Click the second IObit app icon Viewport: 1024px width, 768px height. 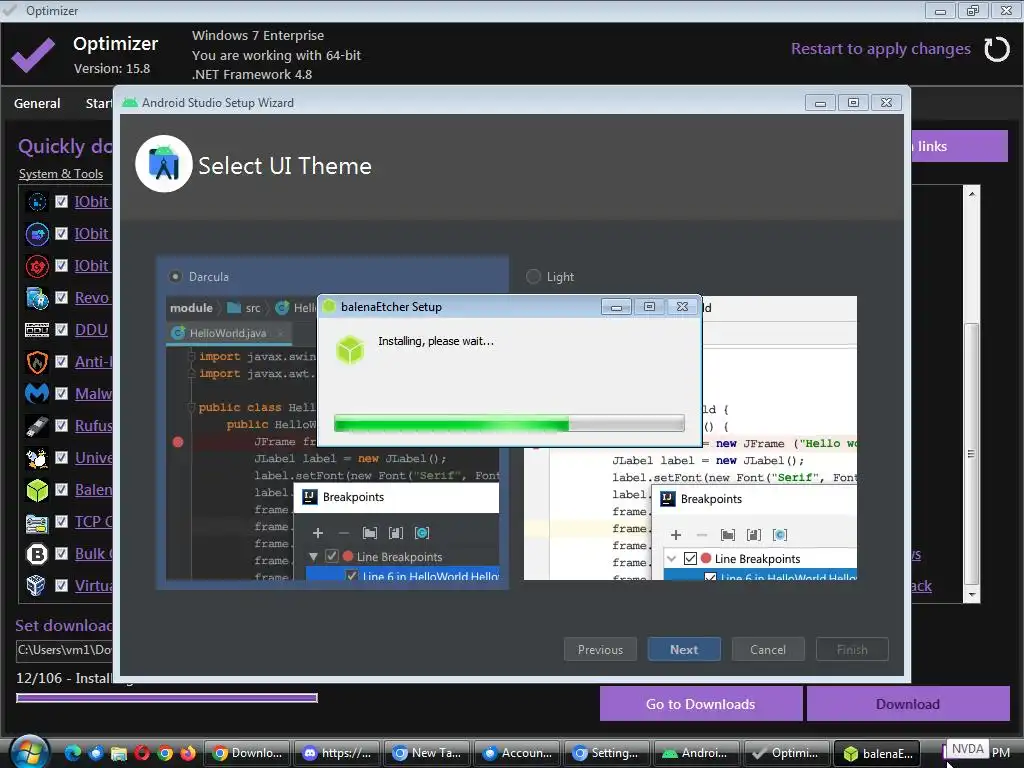pyautogui.click(x=37, y=234)
